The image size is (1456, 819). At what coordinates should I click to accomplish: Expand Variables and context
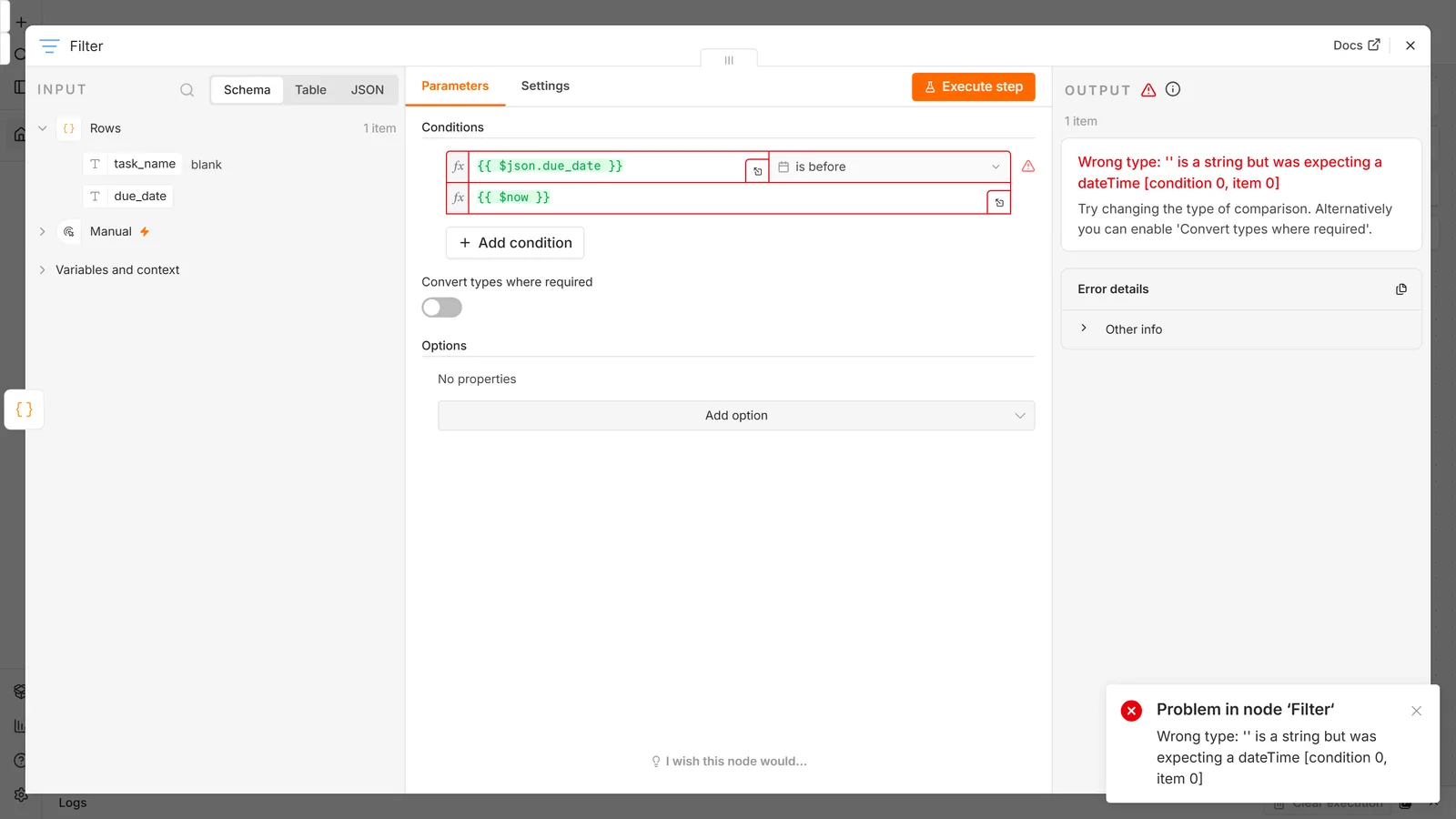(x=42, y=270)
